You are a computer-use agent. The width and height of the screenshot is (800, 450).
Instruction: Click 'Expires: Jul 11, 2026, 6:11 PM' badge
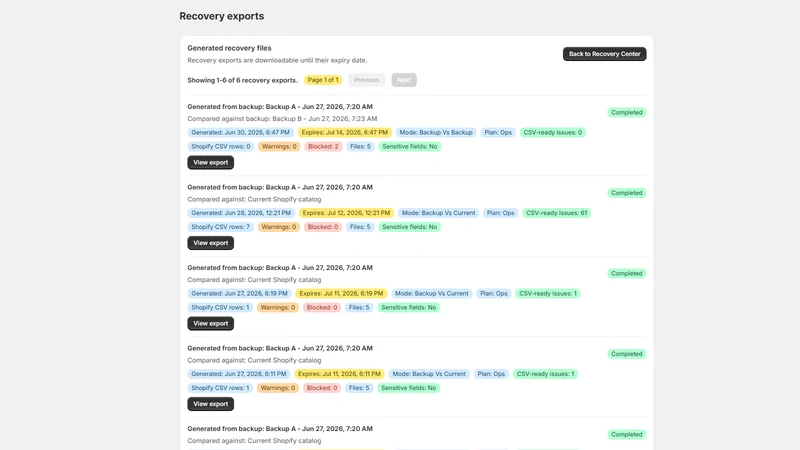pos(339,374)
